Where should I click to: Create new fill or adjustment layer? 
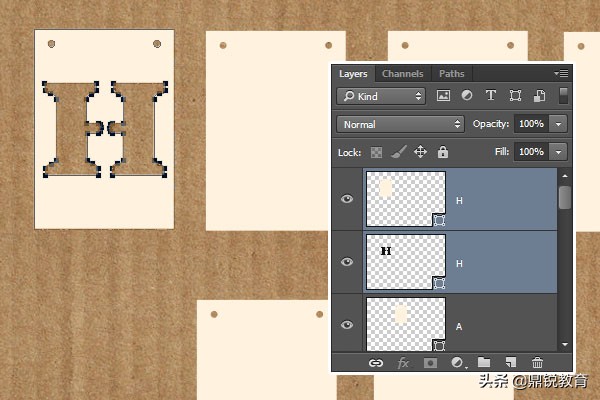click(x=458, y=362)
